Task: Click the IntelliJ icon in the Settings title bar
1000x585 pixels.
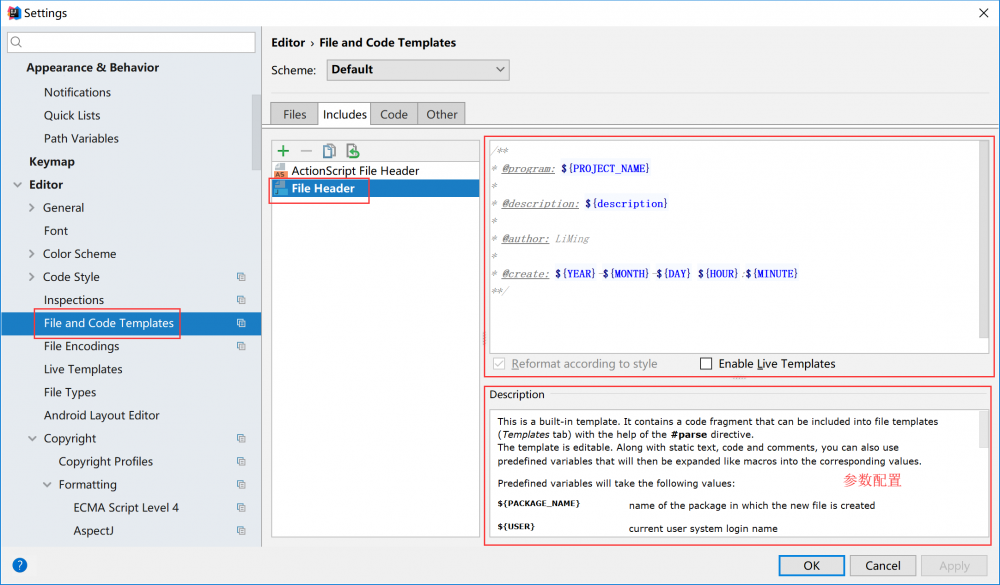Action: 14,13
